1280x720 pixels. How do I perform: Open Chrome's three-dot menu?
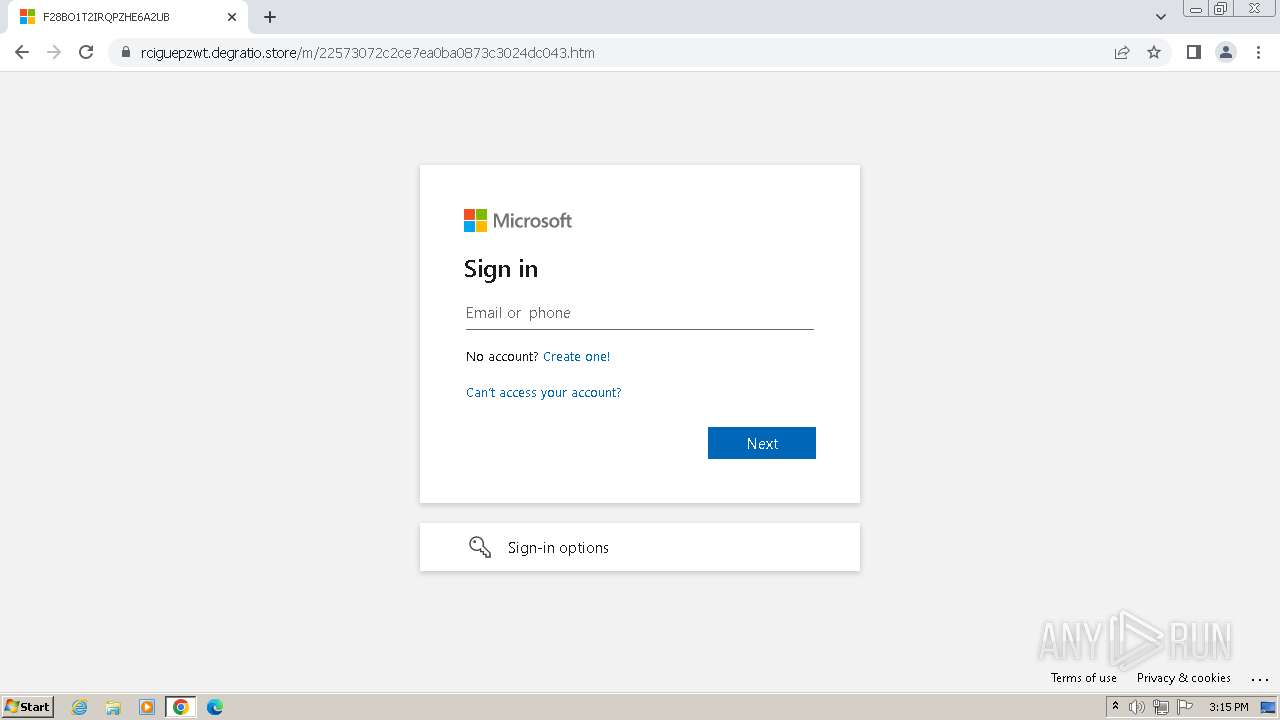(1258, 52)
